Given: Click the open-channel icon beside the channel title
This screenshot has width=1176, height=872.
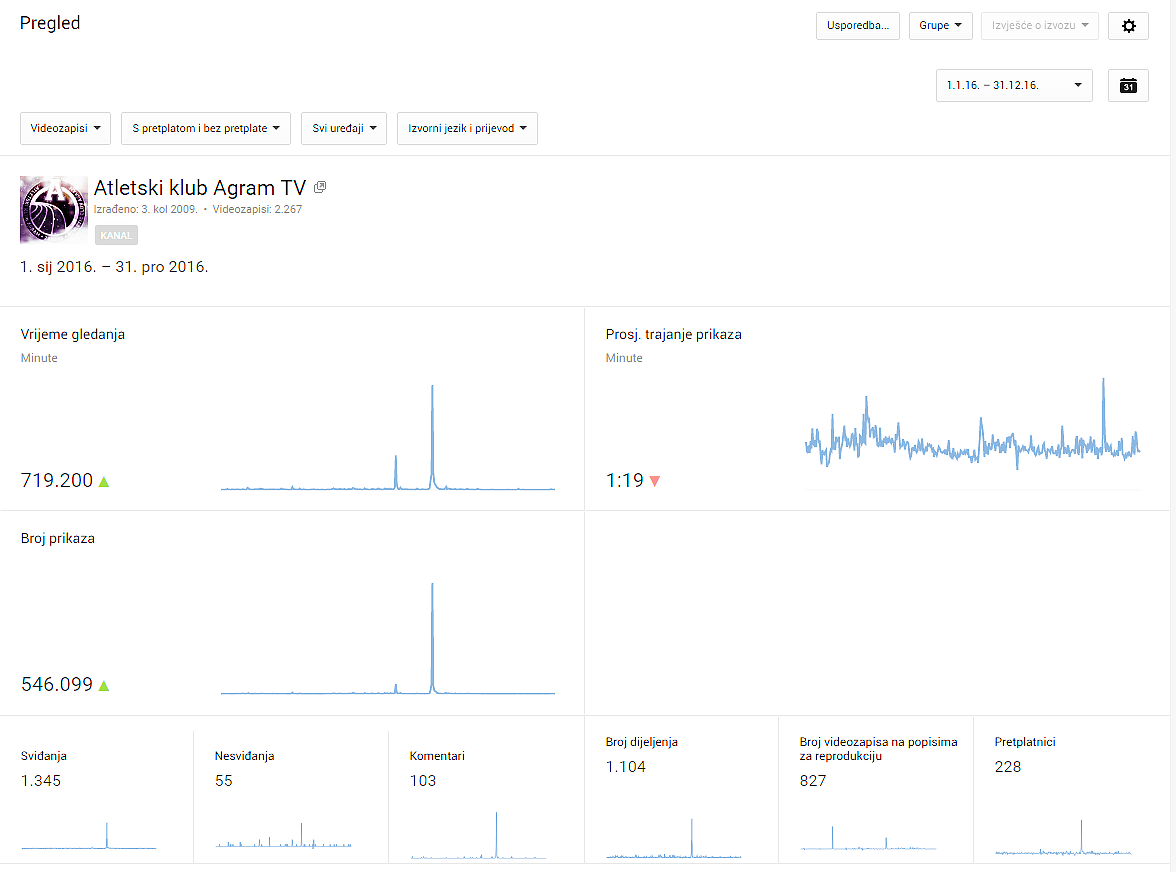Looking at the screenshot, I should [x=320, y=187].
